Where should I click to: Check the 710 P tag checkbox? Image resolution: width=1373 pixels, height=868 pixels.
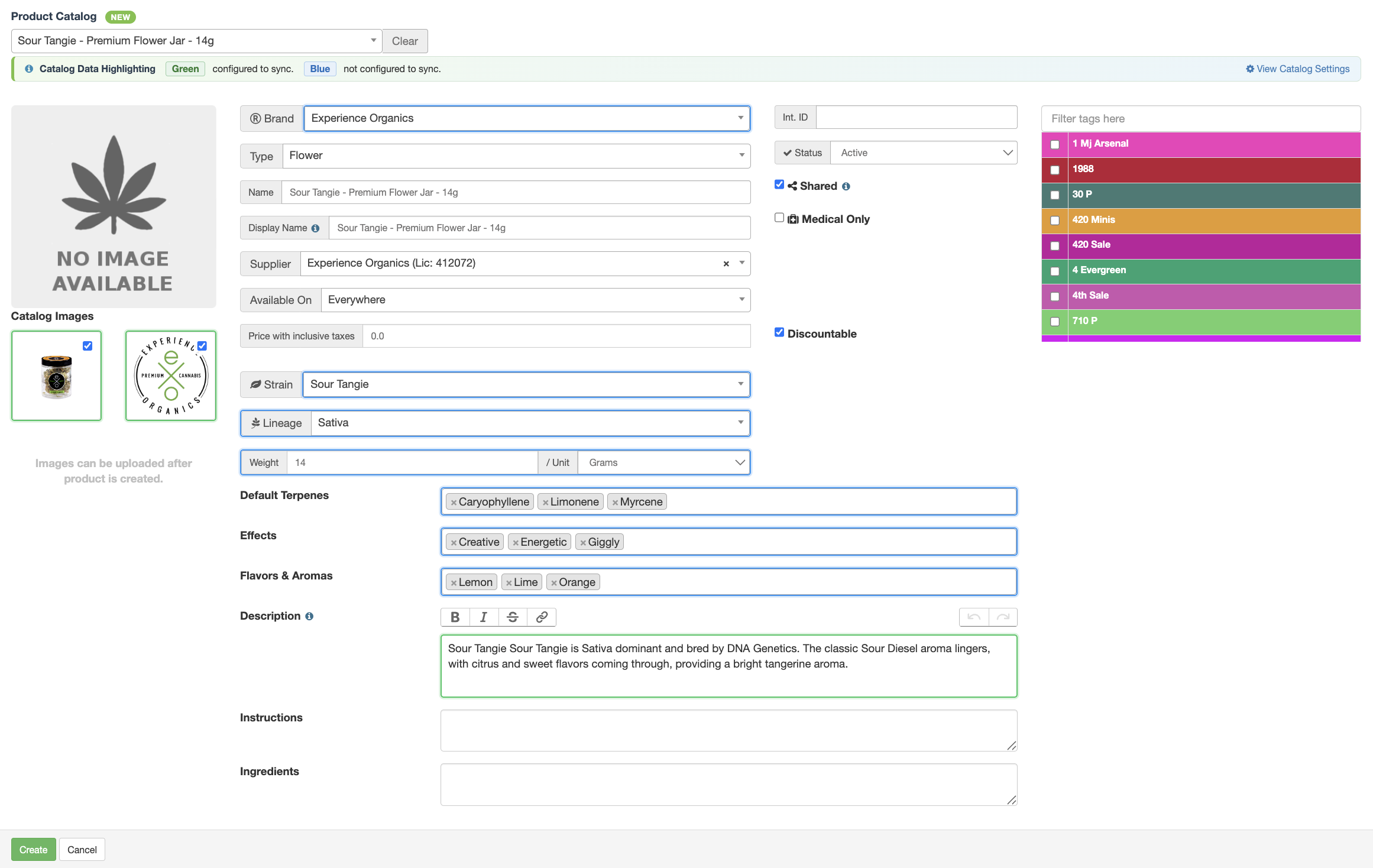[1055, 322]
